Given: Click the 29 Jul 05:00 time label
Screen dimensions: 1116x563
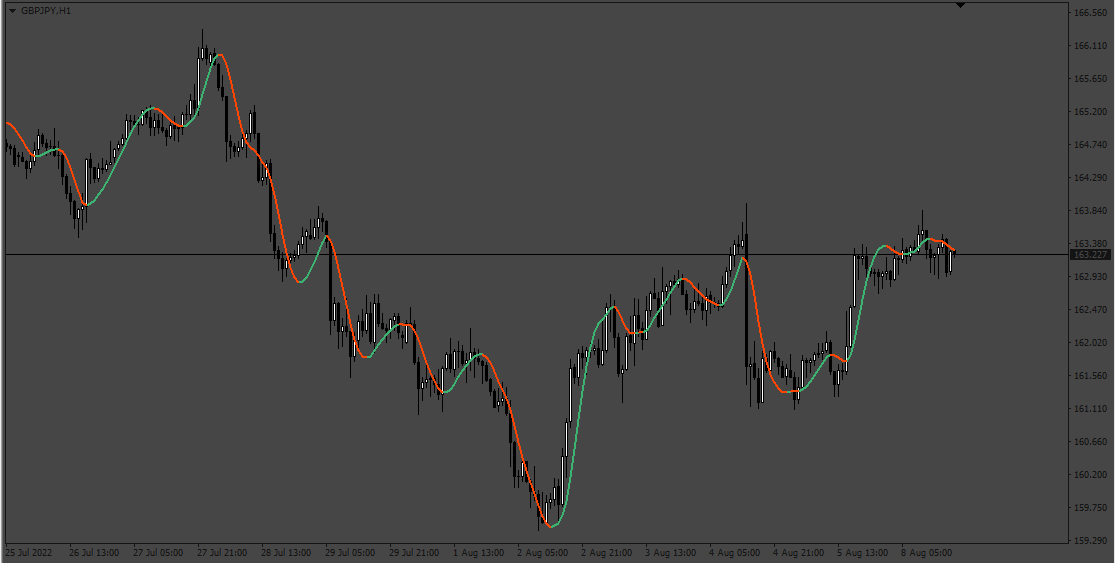Looking at the screenshot, I should (x=350, y=553).
